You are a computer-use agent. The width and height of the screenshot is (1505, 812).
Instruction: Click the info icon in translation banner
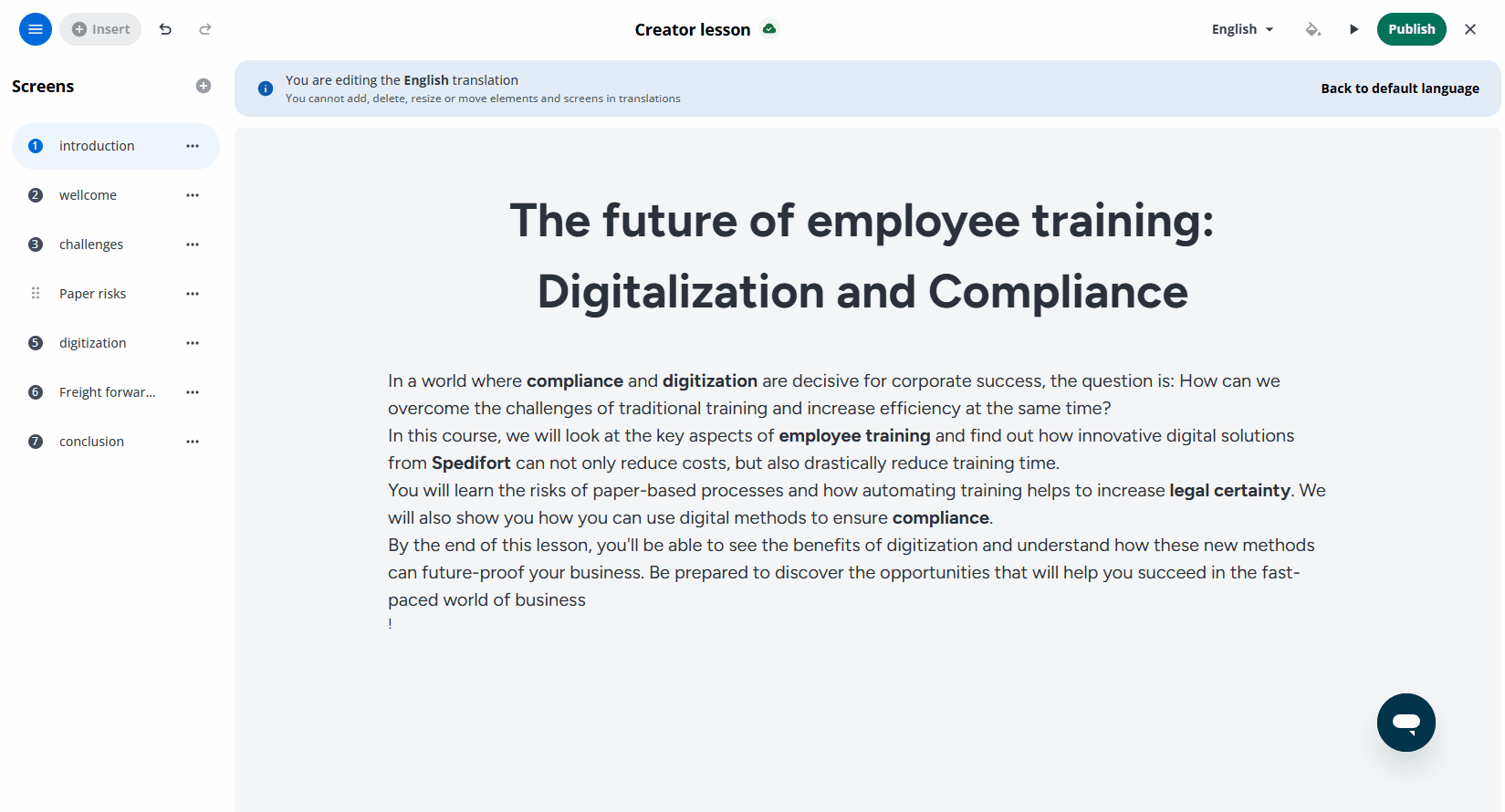pos(266,88)
